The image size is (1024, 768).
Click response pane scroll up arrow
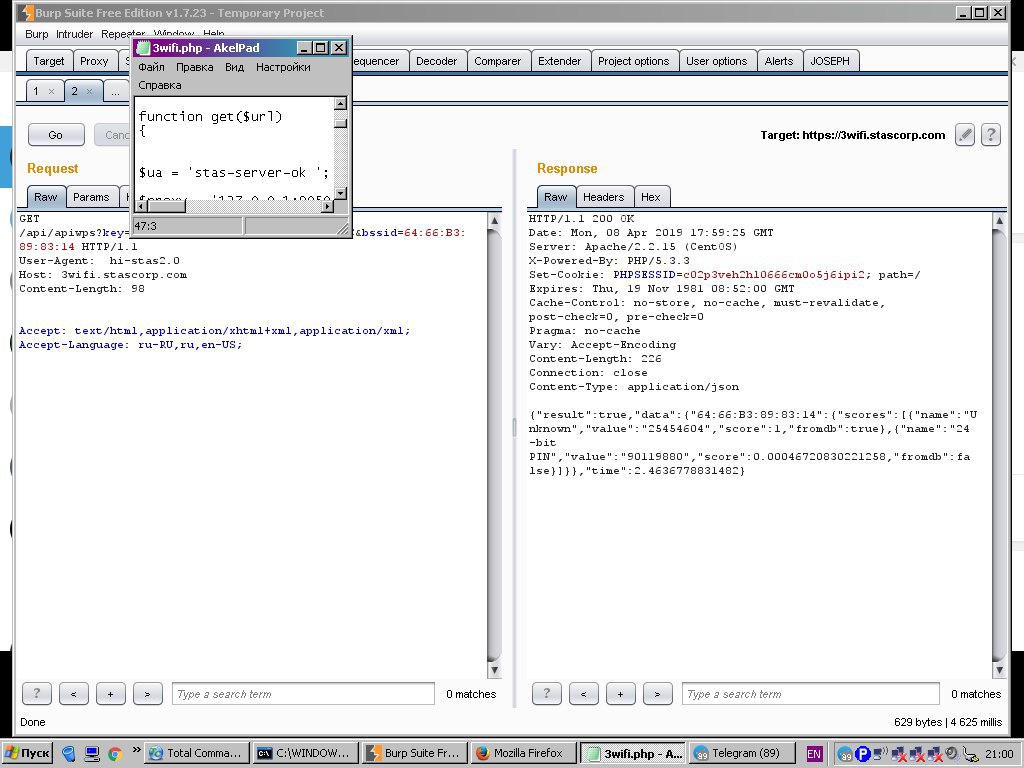999,221
